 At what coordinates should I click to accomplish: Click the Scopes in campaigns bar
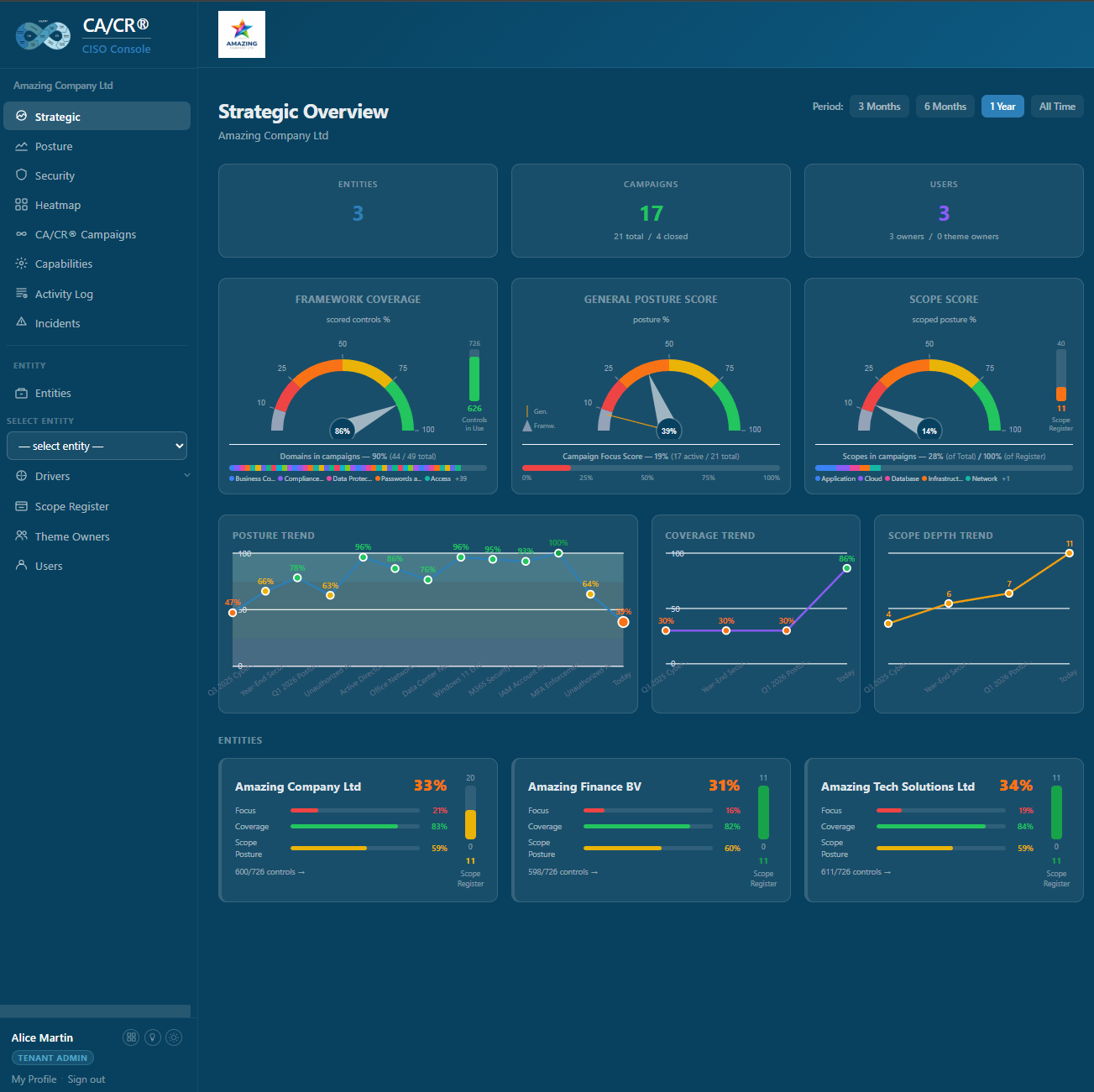click(x=944, y=468)
